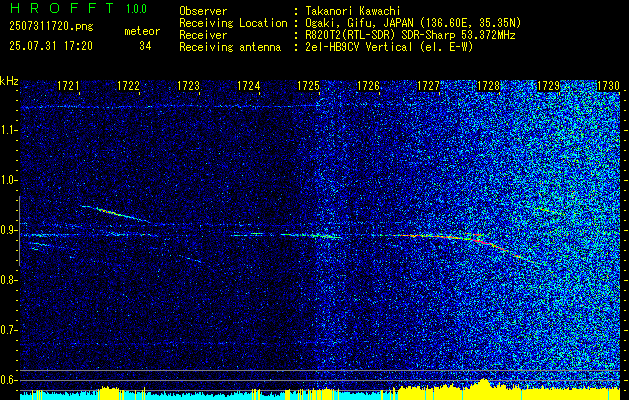Image resolution: width=629 pixels, height=400 pixels.
Task: Click the Observer field label
Action: coord(203,11)
